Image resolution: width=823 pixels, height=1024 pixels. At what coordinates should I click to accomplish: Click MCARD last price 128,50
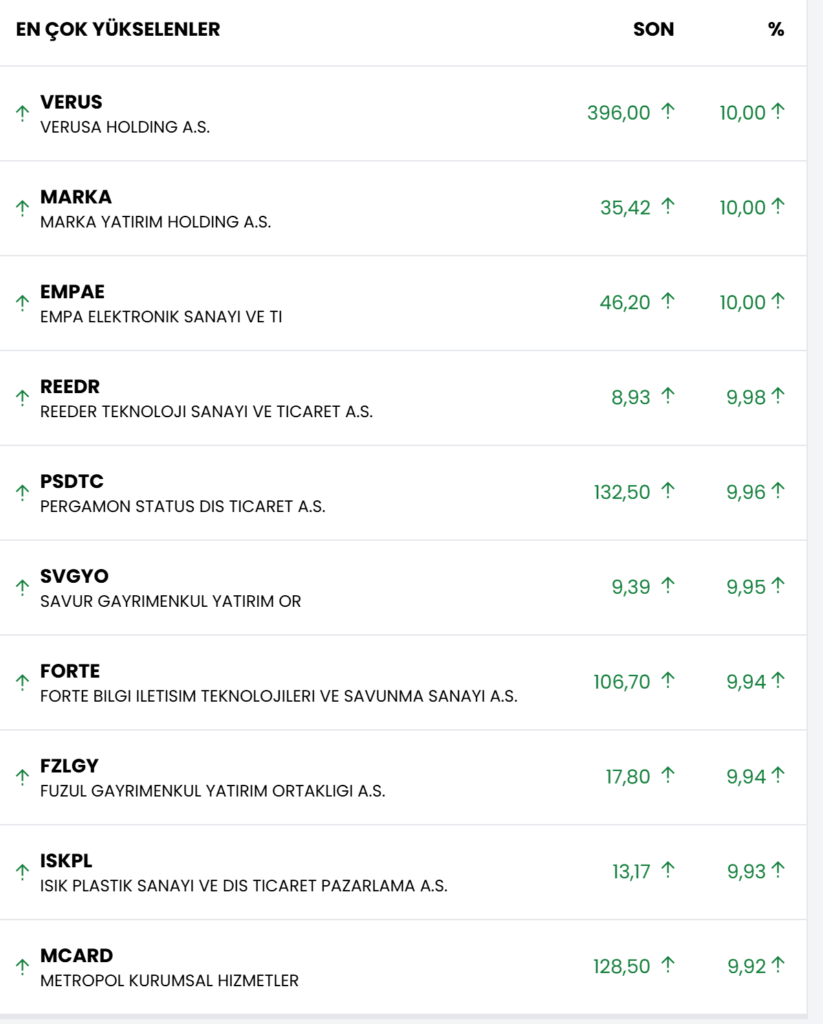pos(621,966)
